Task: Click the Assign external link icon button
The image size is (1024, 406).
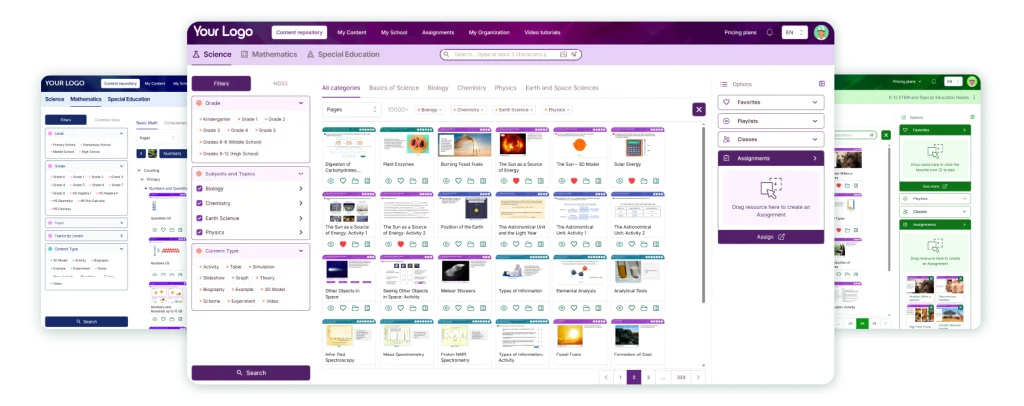Action: click(782, 237)
